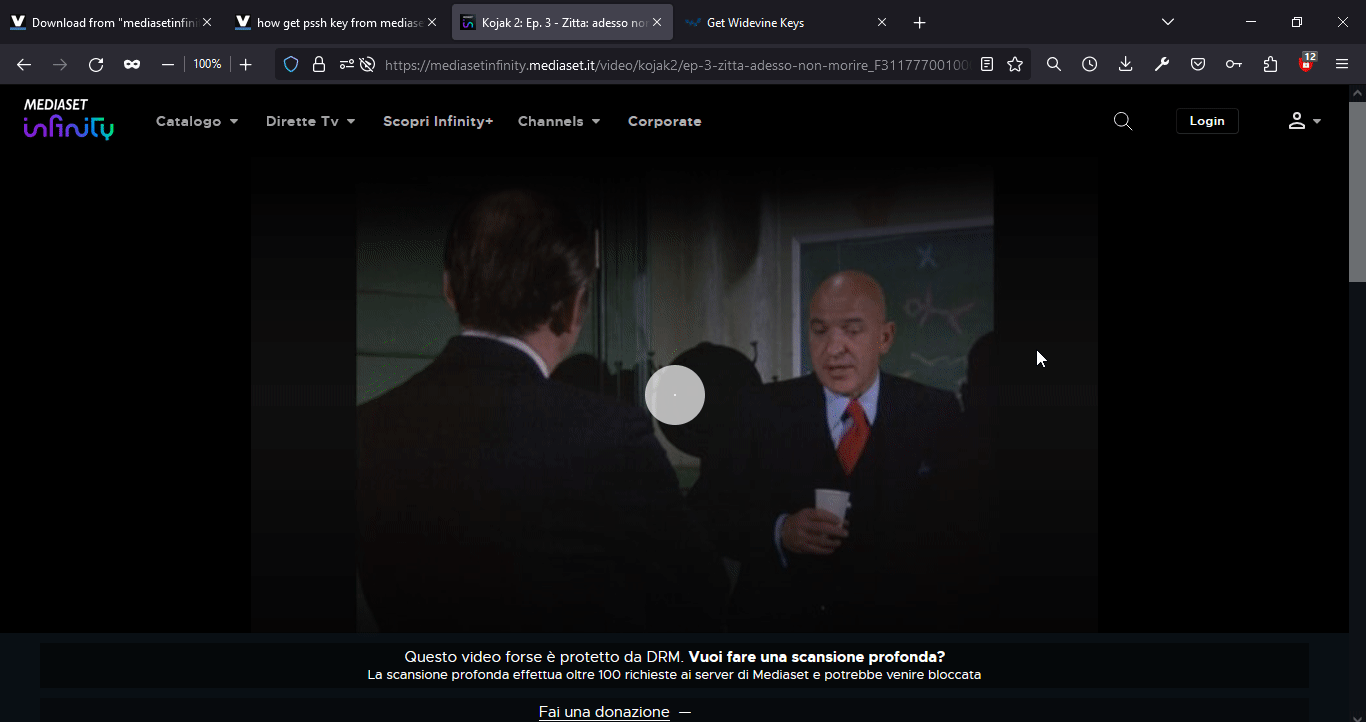Click the video player loading spinner

(675, 395)
